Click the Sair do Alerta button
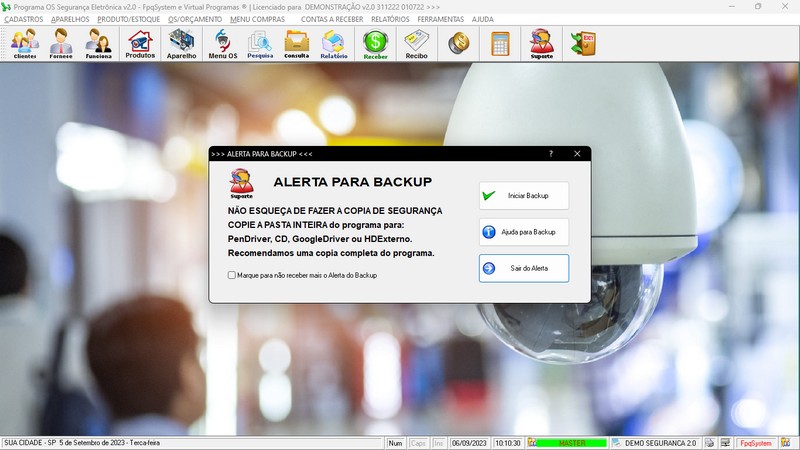Image resolution: width=800 pixels, height=450 pixels. [x=524, y=268]
